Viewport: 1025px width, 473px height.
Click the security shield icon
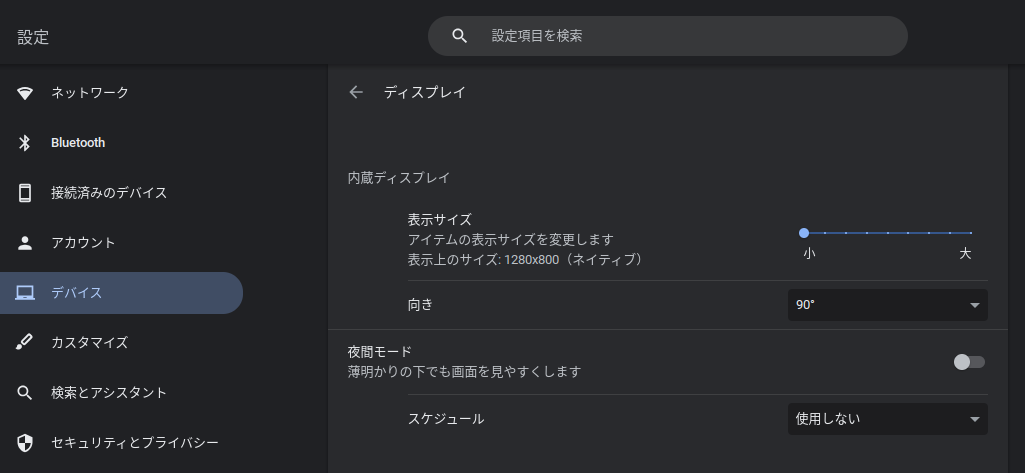[x=25, y=443]
